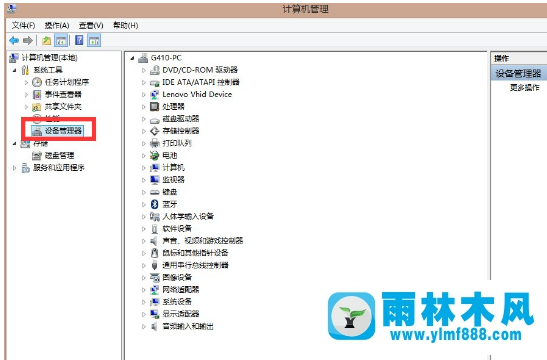Select the 处理器 chip icon
Screen dimensions: 547x360
[155, 106]
